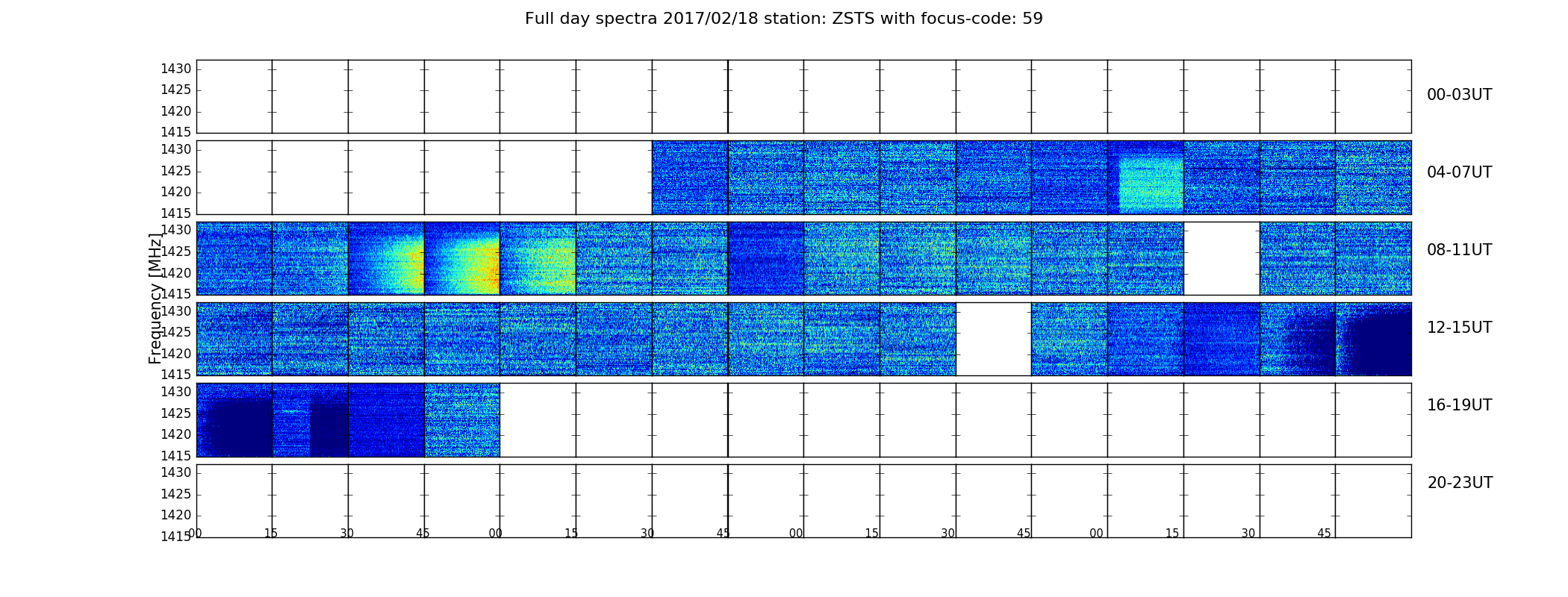Select the '16-19UT' row label
The width and height of the screenshot is (1568, 597).
[1459, 405]
